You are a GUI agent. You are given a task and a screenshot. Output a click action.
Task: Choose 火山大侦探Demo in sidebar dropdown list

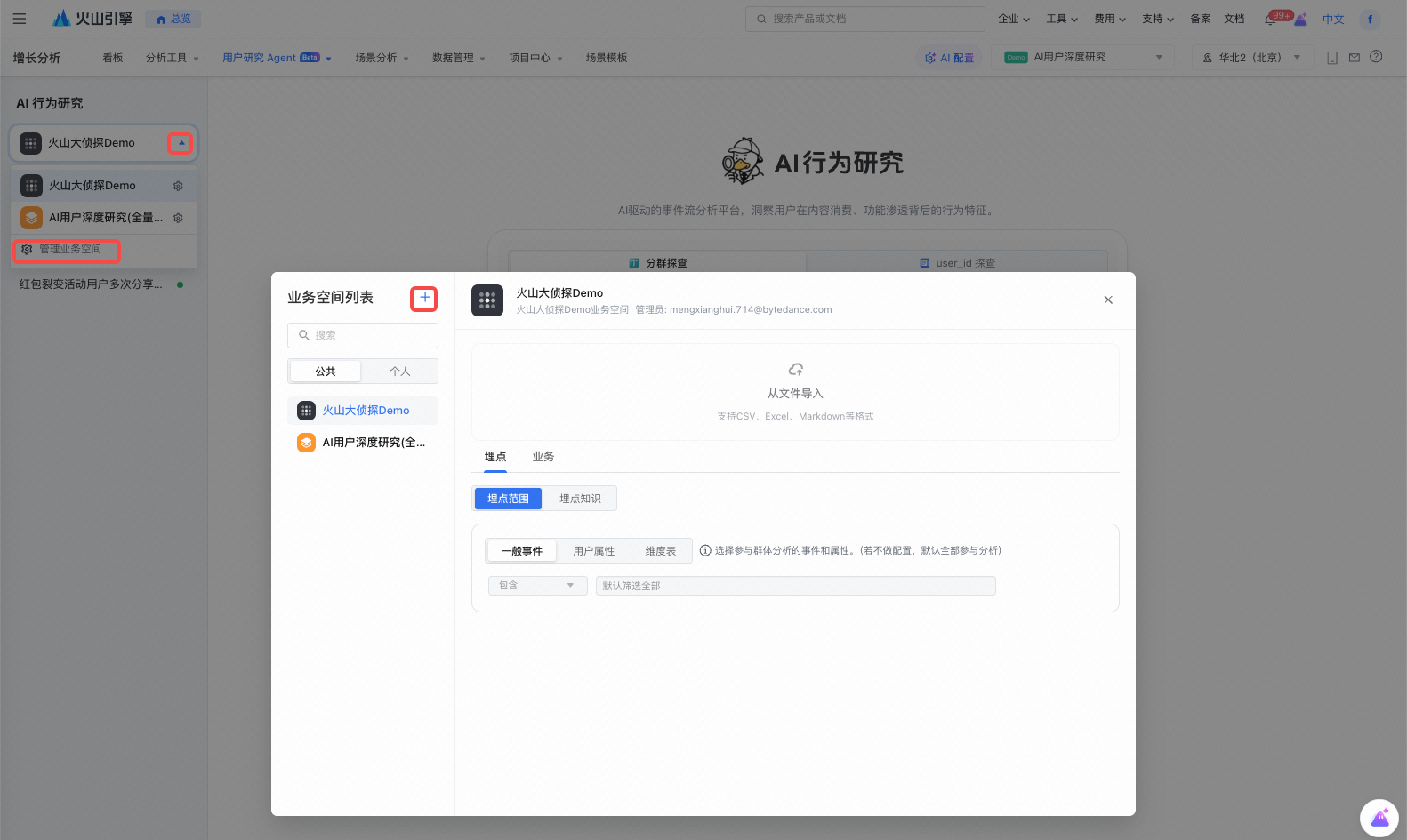click(103, 186)
